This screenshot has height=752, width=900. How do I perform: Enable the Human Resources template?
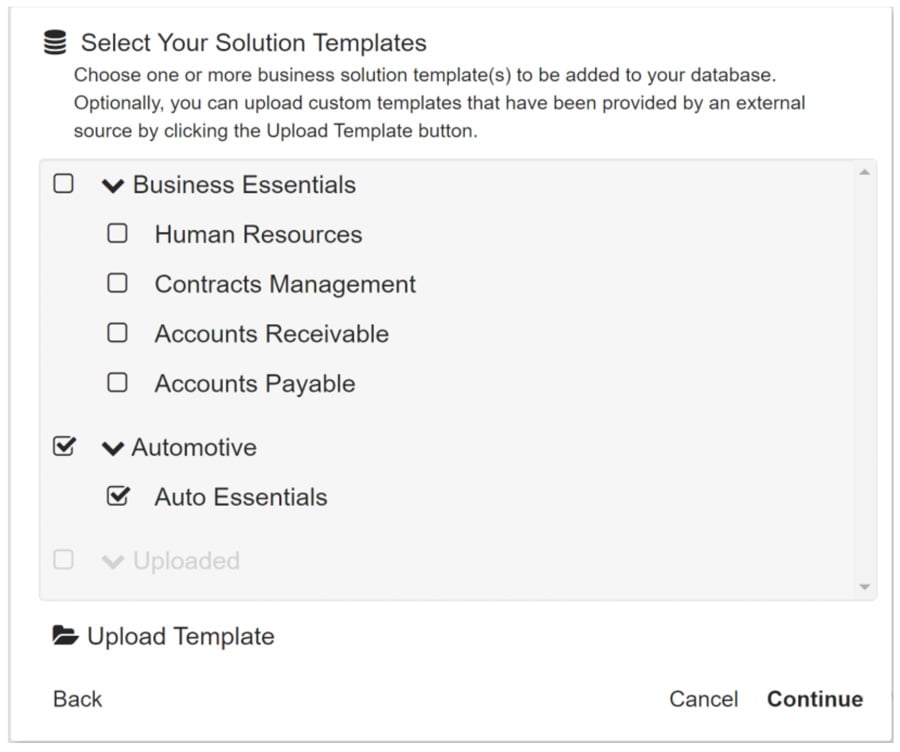click(118, 234)
